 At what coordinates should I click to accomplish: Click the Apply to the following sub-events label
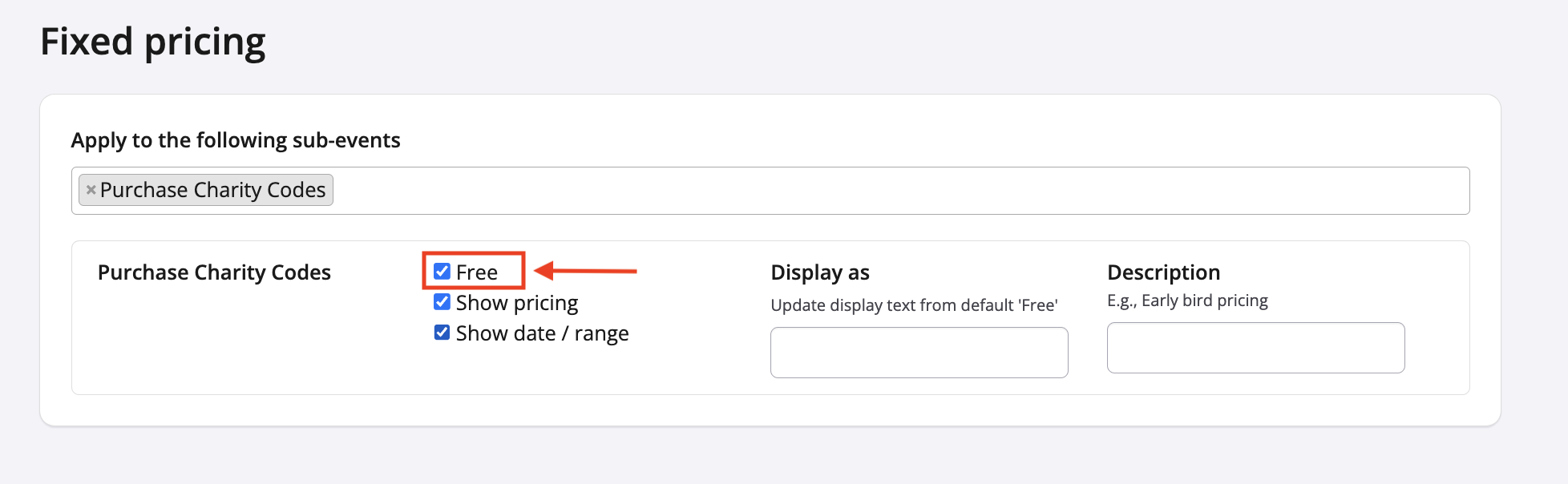coord(236,140)
